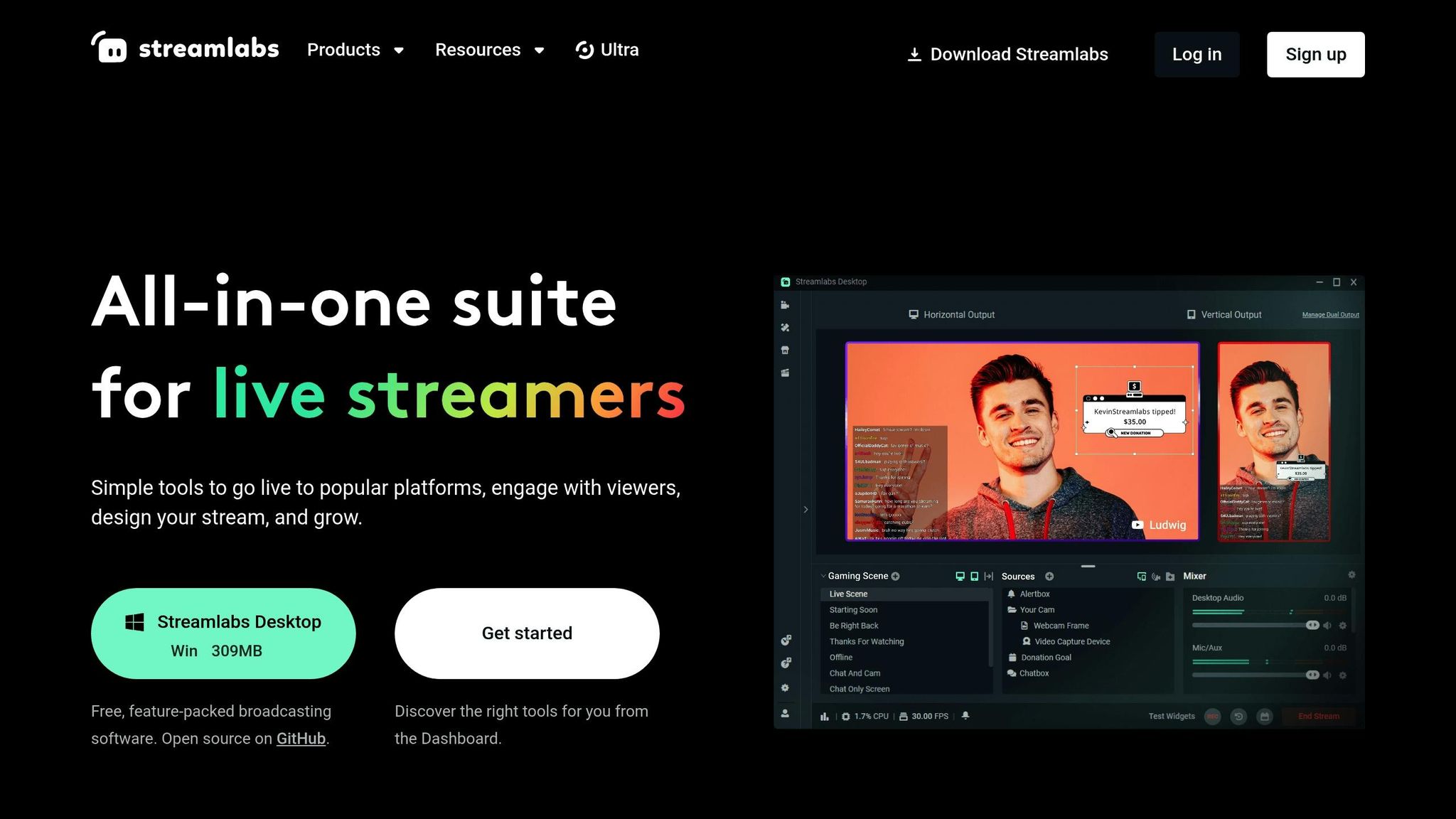Image resolution: width=1456 pixels, height=819 pixels.
Task: Add a new source with Sources plus icon
Action: pyautogui.click(x=1049, y=577)
